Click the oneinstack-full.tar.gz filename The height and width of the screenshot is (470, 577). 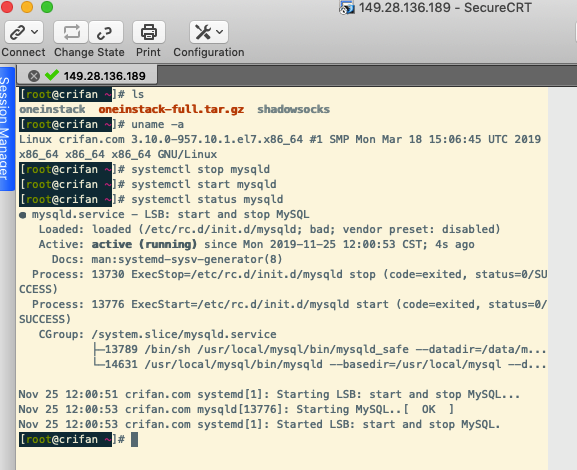pos(171,109)
